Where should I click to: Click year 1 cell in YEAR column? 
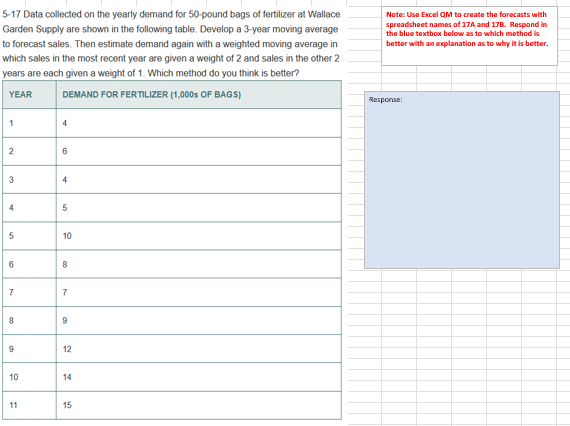click(29, 123)
